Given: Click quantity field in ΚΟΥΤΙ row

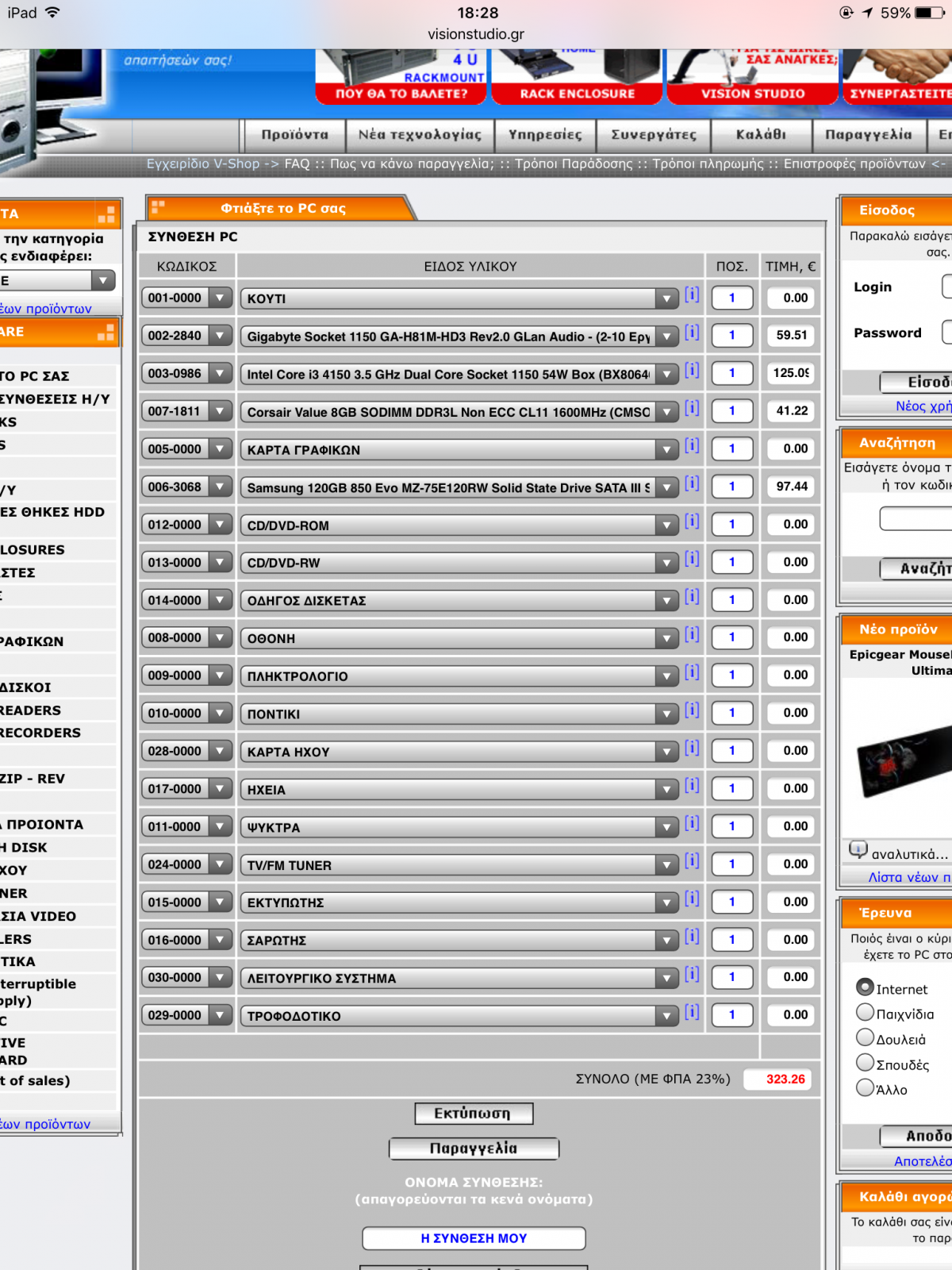Looking at the screenshot, I should pos(731,298).
